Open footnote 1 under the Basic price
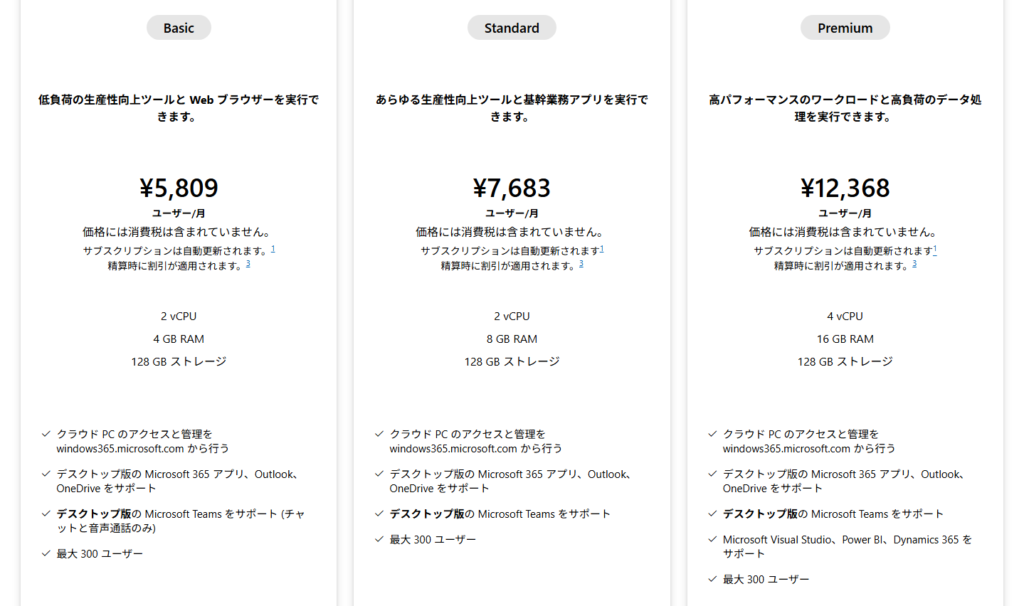 [x=273, y=249]
